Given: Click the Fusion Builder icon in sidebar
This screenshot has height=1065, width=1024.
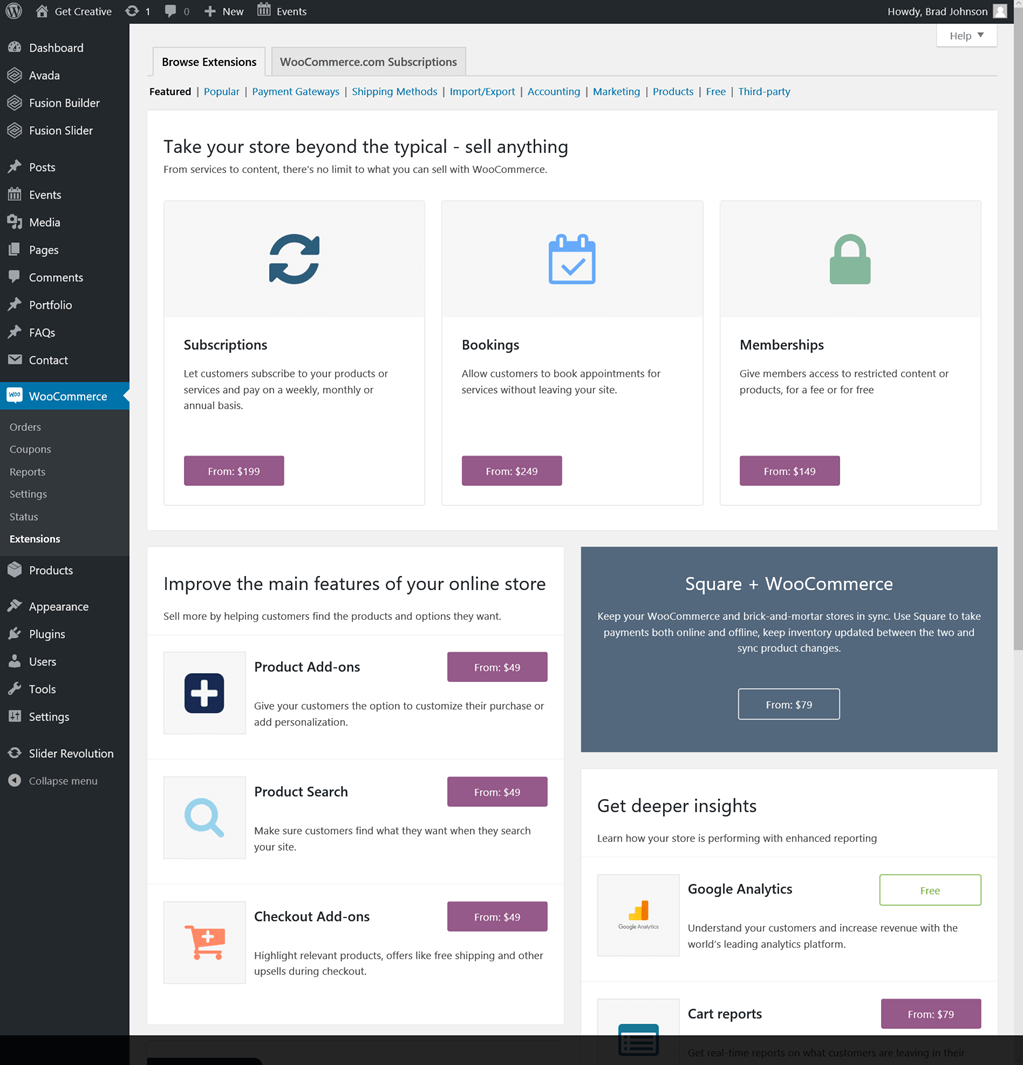Looking at the screenshot, I should coord(14,103).
